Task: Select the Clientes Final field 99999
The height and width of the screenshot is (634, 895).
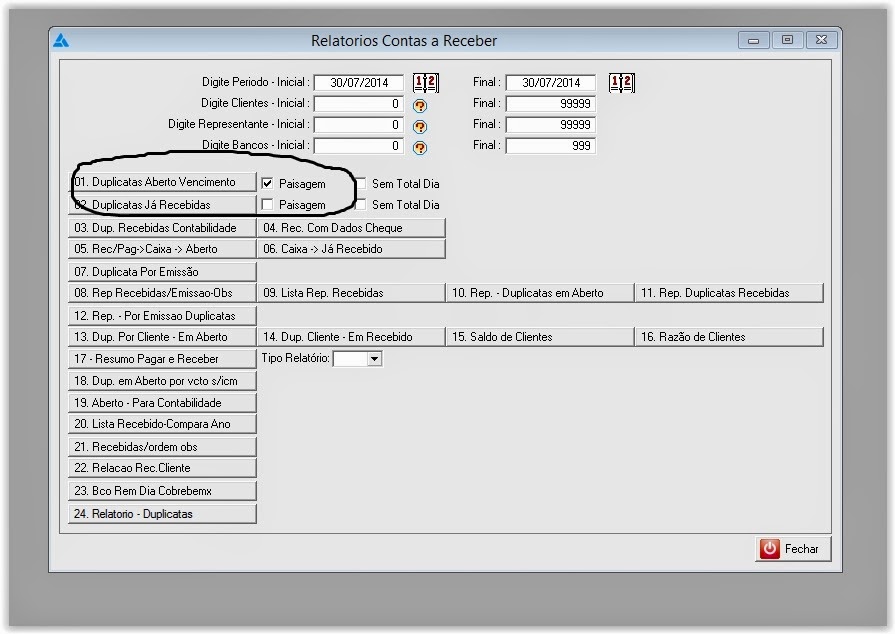Action: [x=551, y=104]
